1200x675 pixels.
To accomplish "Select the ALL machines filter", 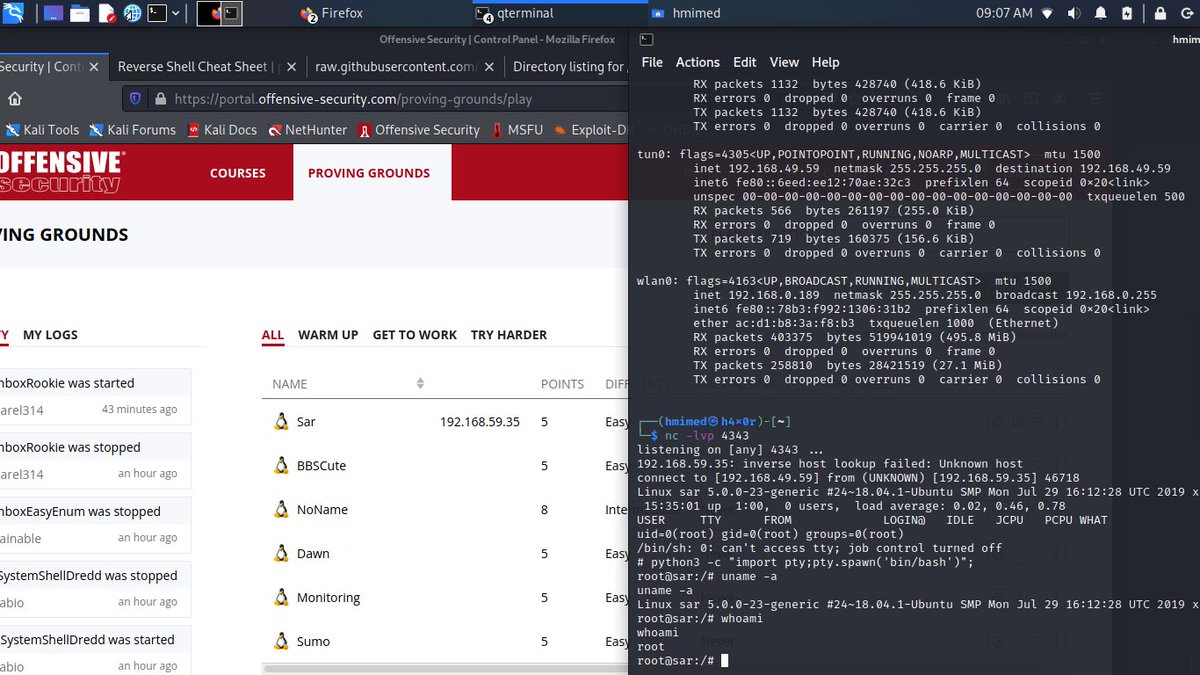I will pos(273,335).
